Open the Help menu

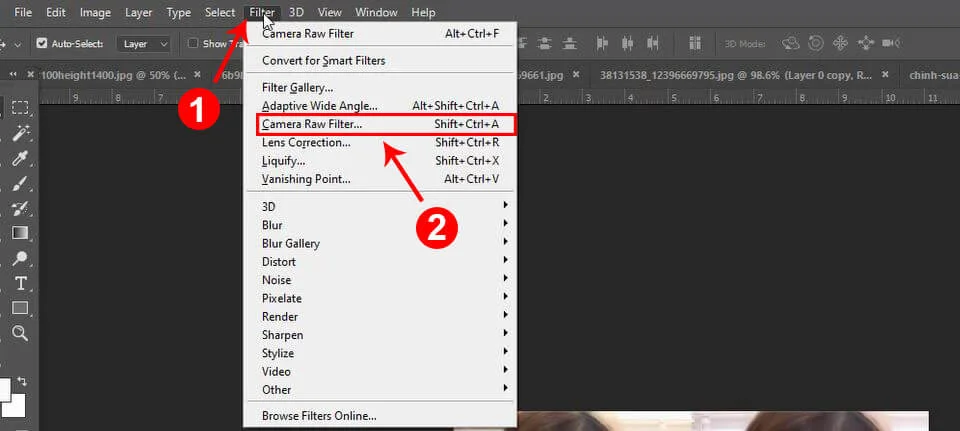tap(423, 12)
